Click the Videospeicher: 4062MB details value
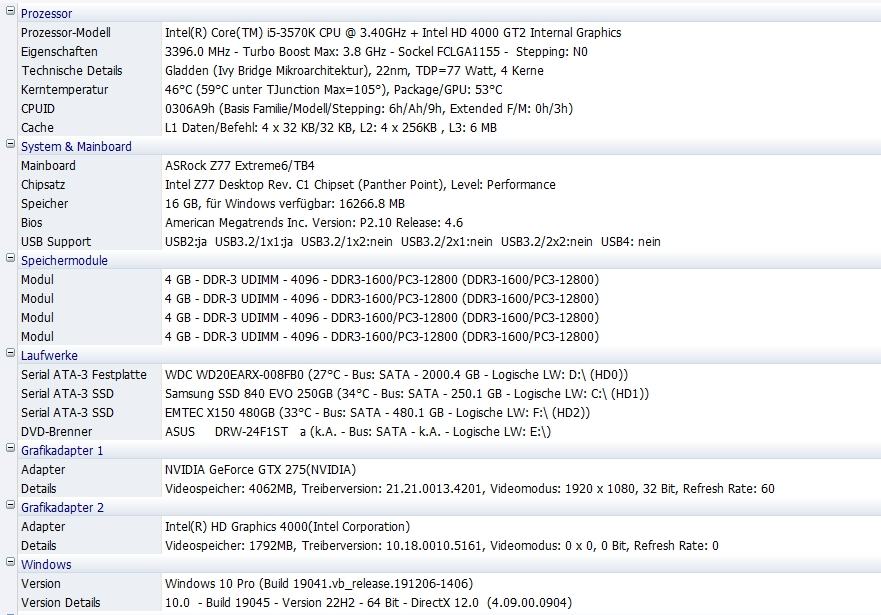The height and width of the screenshot is (615, 881). point(470,489)
